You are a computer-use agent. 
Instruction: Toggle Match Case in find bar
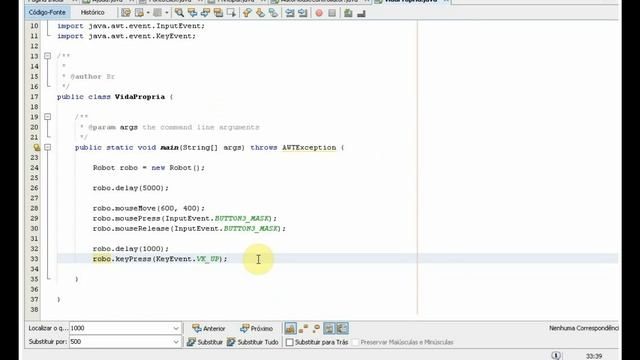(x=290, y=328)
